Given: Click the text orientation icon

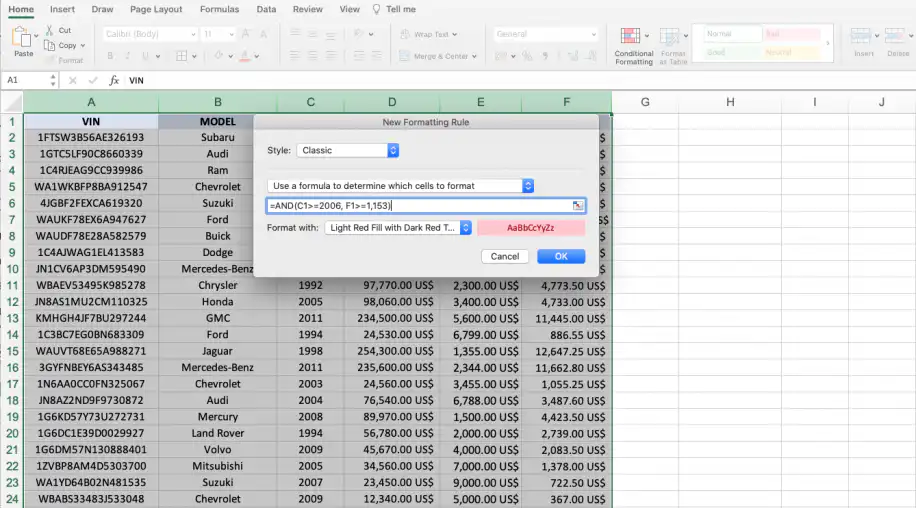Looking at the screenshot, I should coord(359,34).
